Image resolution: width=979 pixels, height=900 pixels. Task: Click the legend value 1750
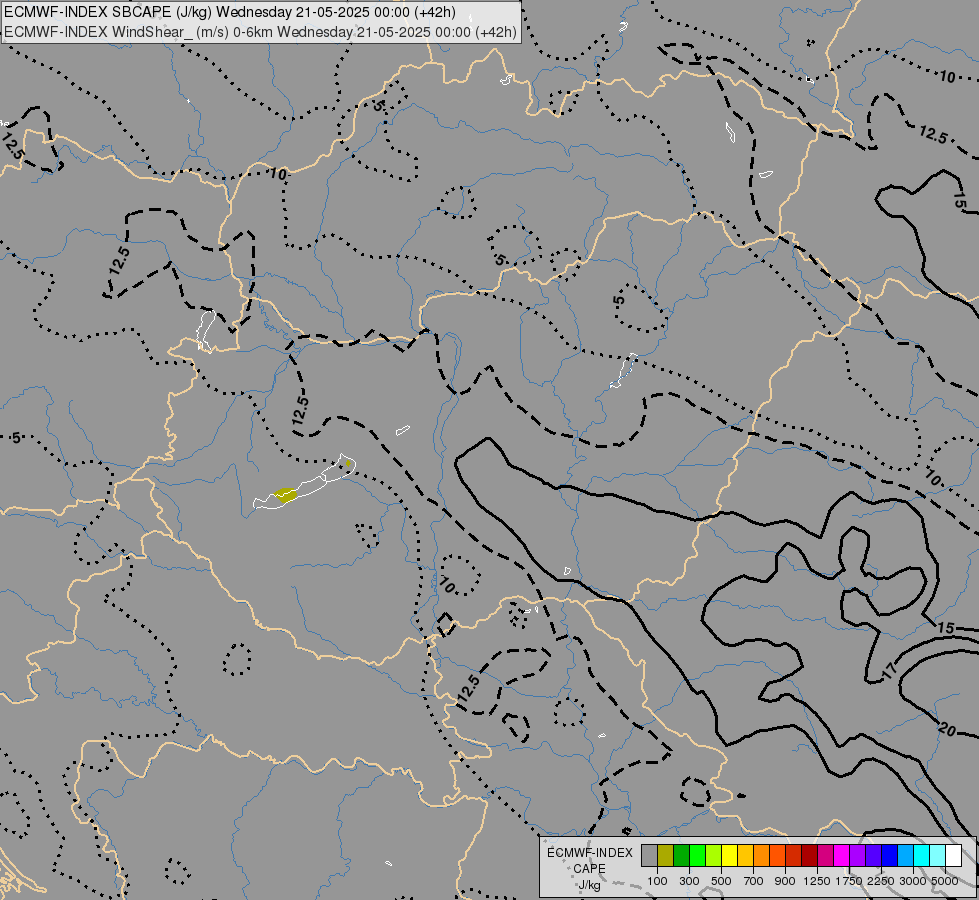click(x=849, y=881)
